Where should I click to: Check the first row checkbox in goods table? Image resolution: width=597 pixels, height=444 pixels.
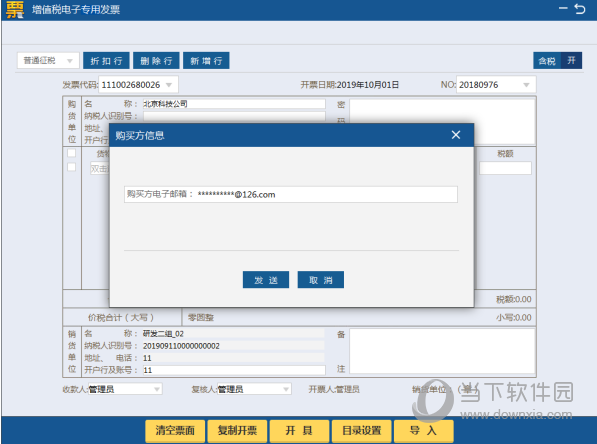(71, 153)
